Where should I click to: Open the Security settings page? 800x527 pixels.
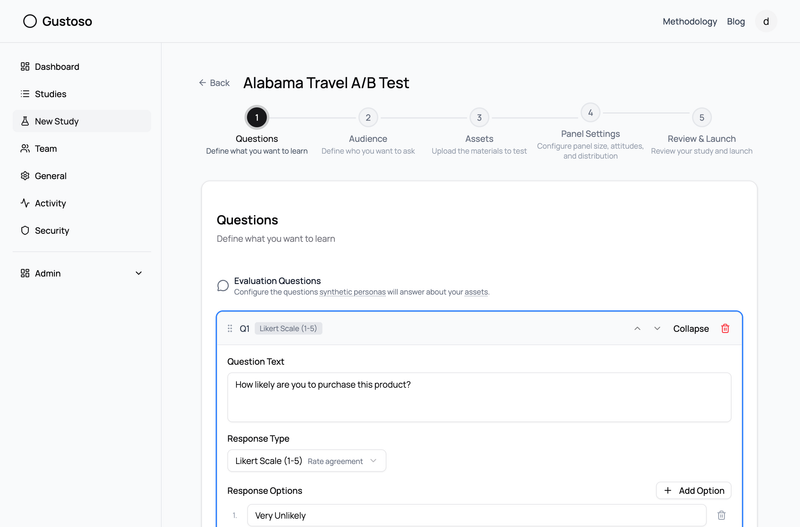point(52,230)
